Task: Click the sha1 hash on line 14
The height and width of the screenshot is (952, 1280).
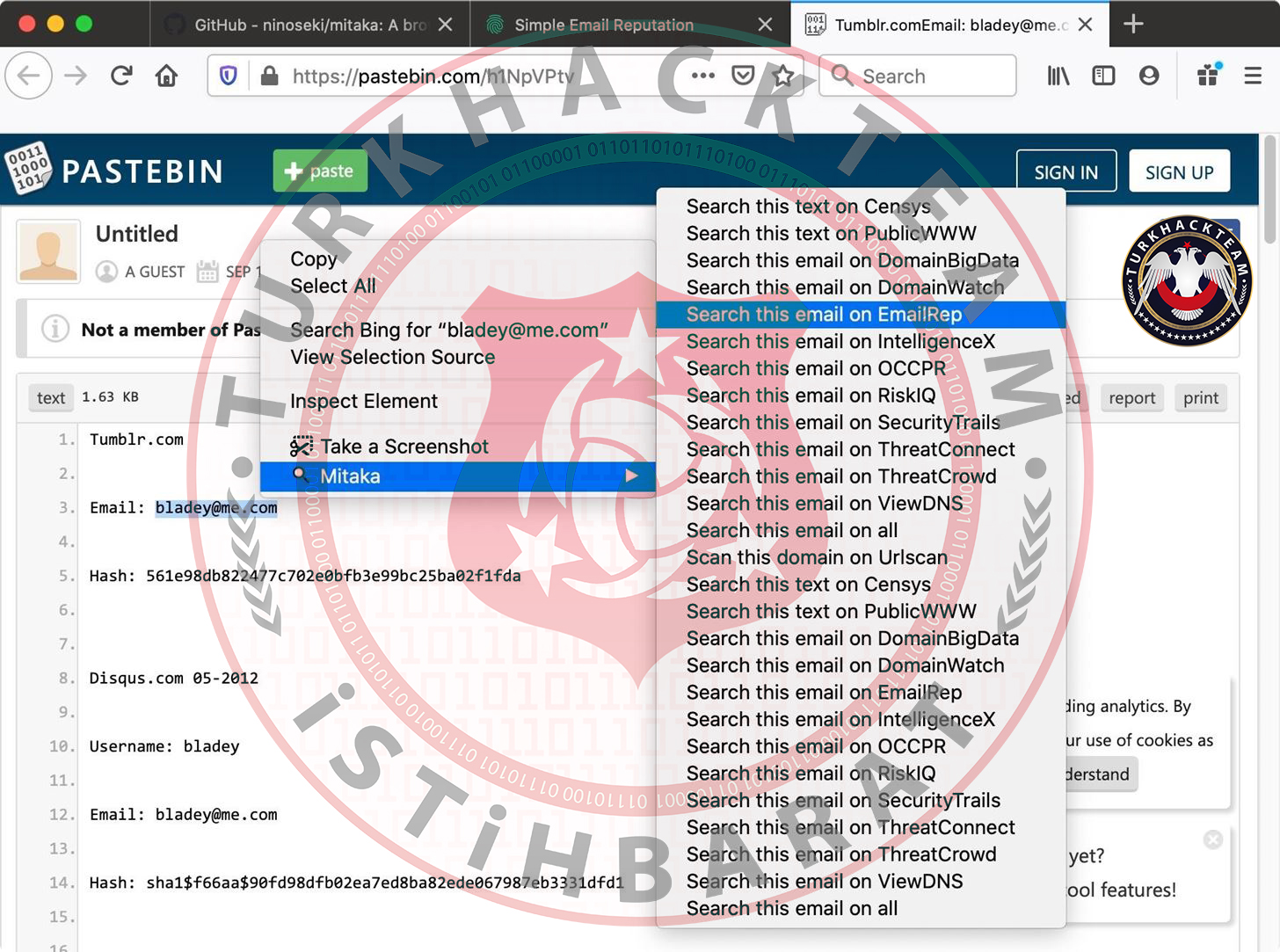Action: tap(385, 883)
